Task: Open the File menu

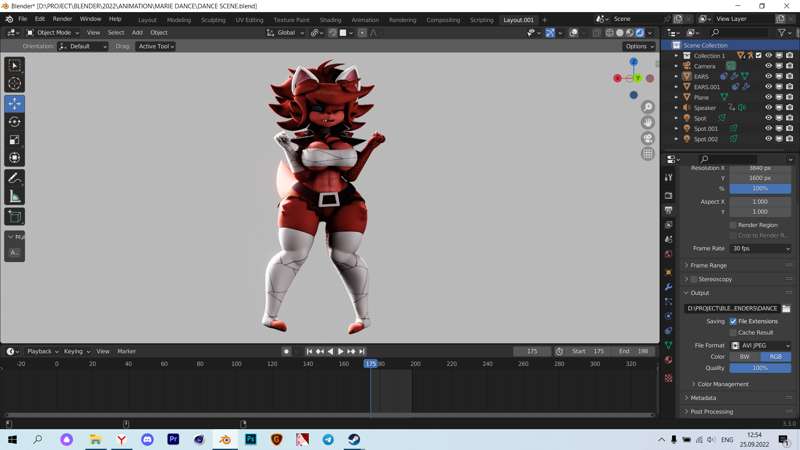Action: coord(23,19)
